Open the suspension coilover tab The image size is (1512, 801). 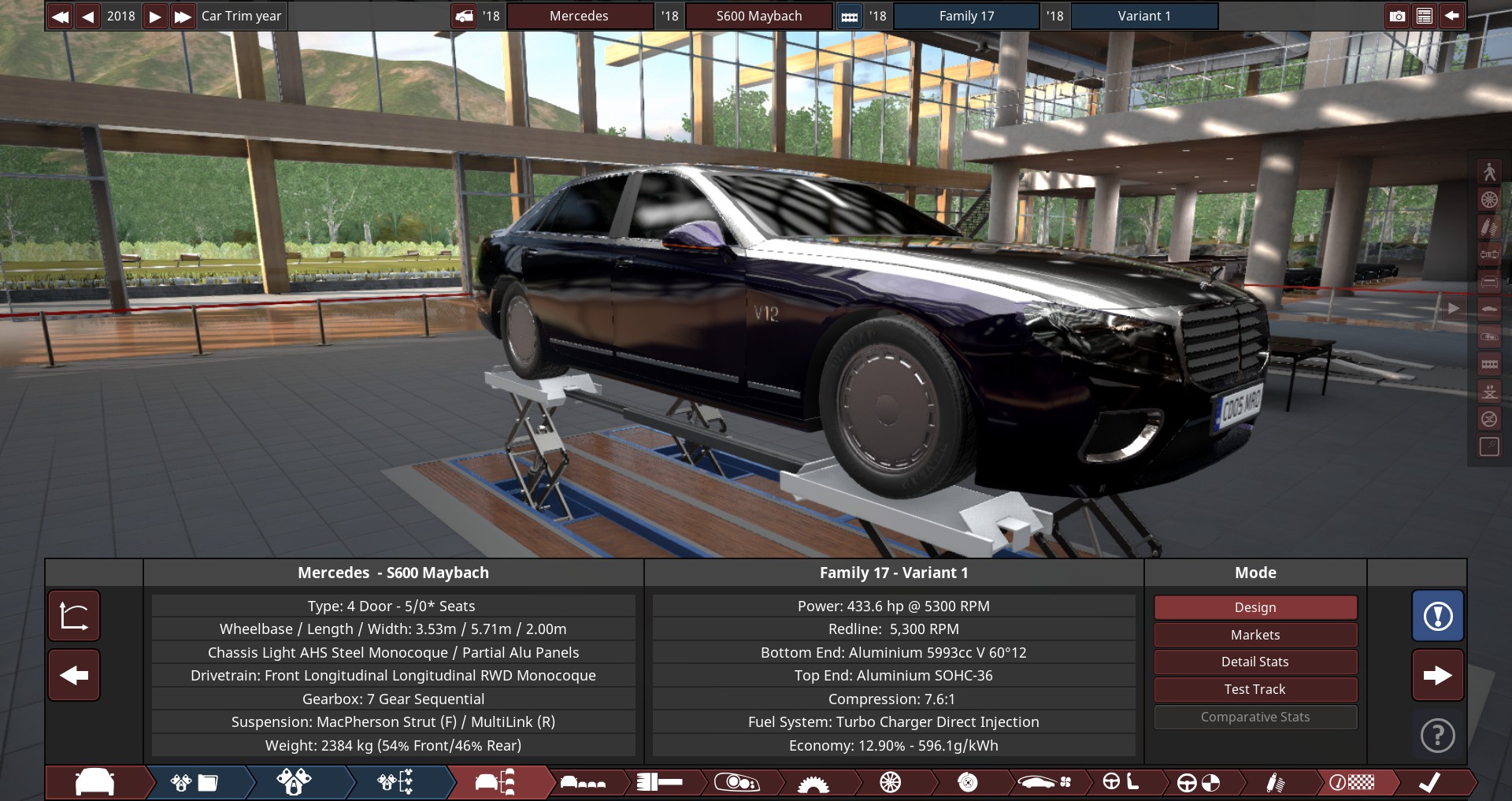[x=1275, y=782]
